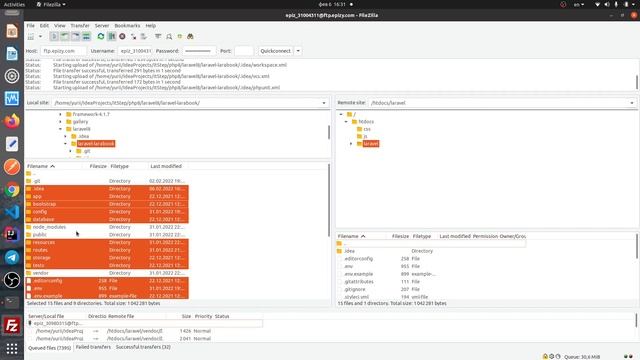Open the Site Manager
Screen dimensions: 640x360
31,37
